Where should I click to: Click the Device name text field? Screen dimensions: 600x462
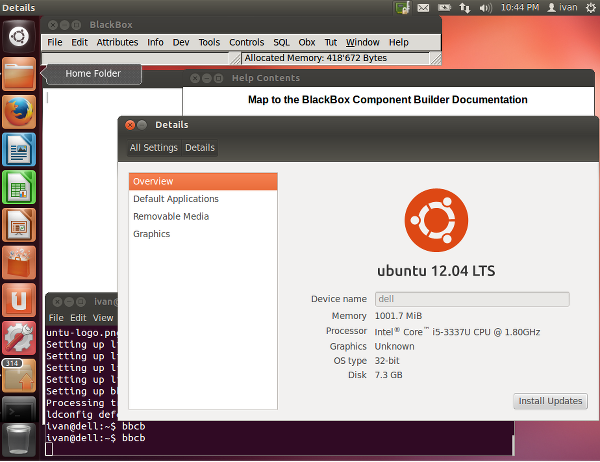tap(471, 299)
